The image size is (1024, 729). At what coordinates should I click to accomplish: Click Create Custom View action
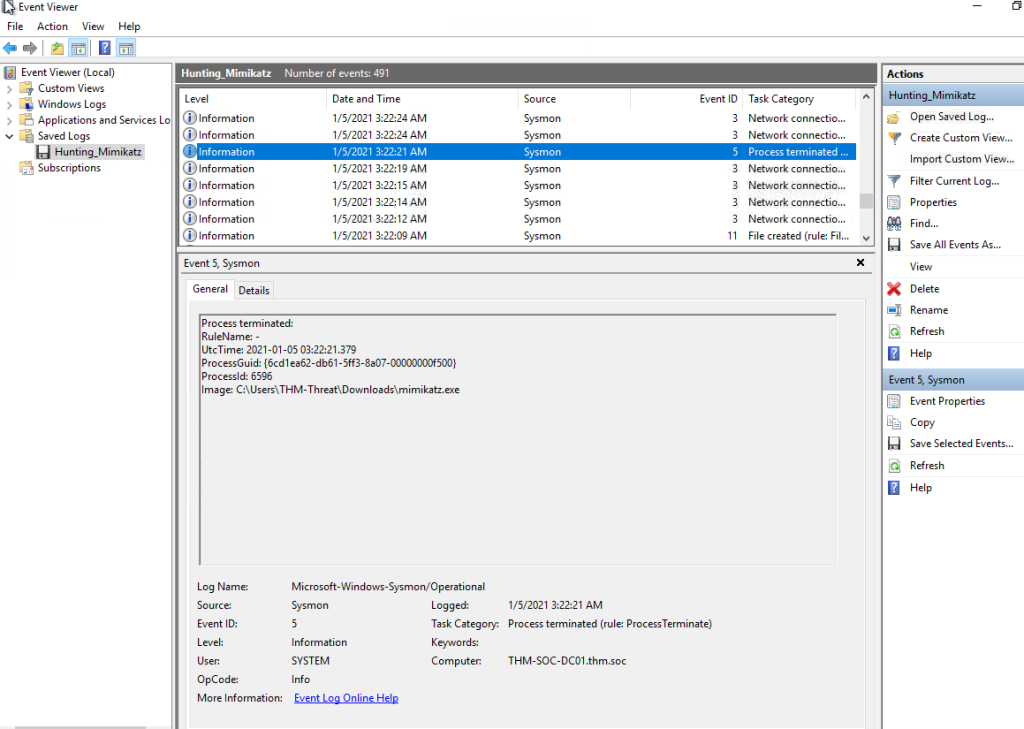click(x=961, y=138)
